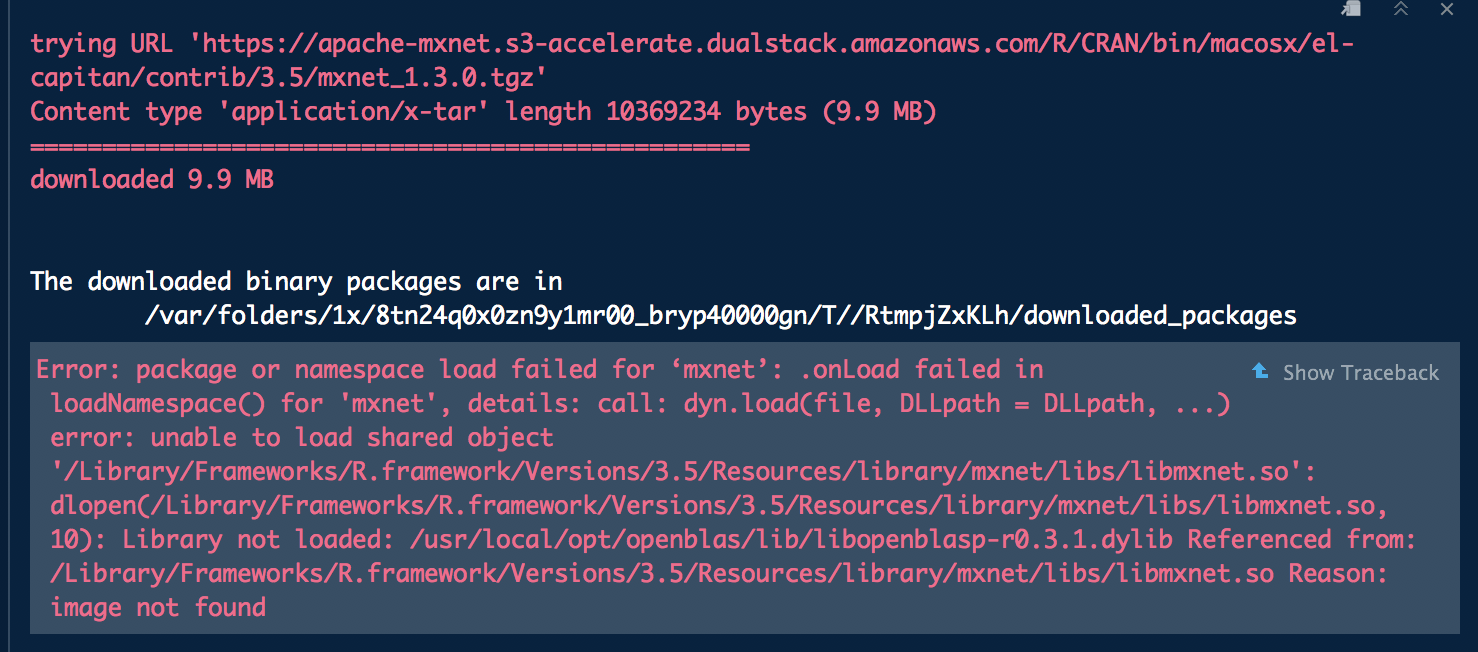The image size is (1478, 652).
Task: Click the dashed separator line in output
Action: [x=388, y=145]
